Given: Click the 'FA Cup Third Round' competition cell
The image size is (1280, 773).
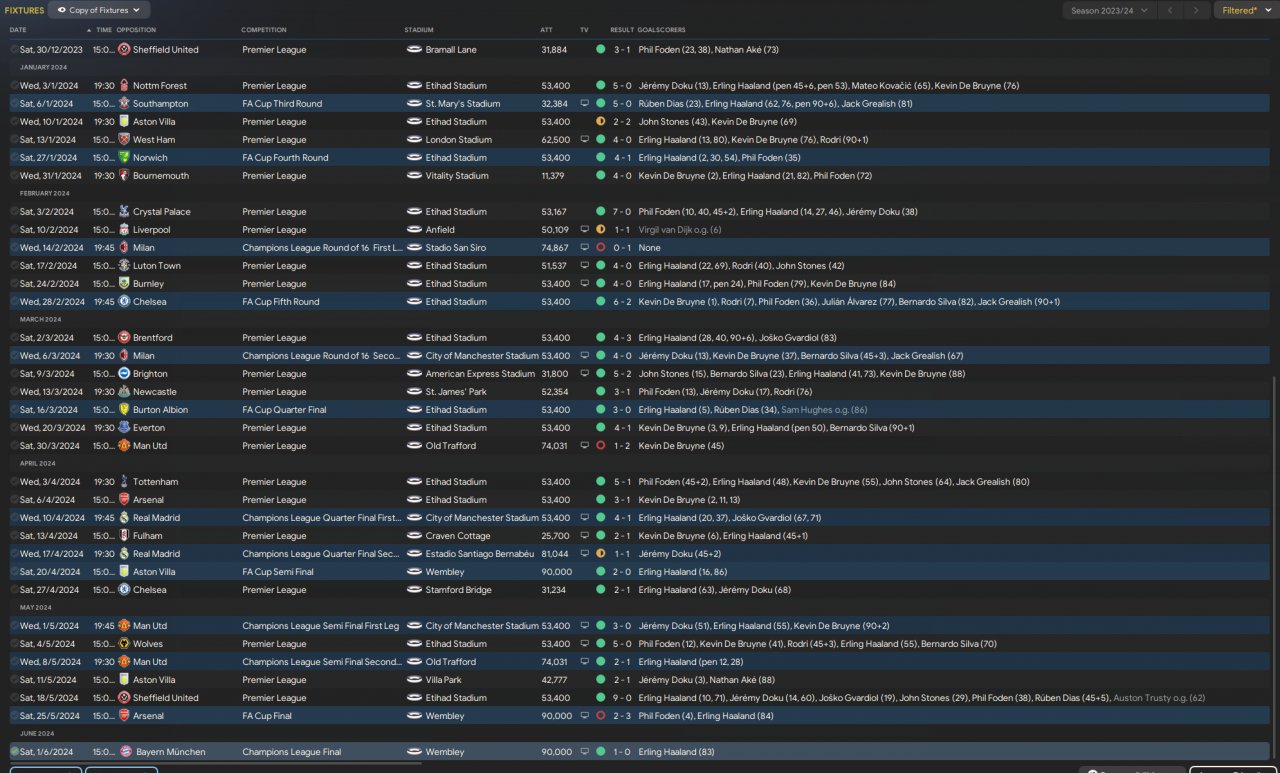Looking at the screenshot, I should (282, 104).
